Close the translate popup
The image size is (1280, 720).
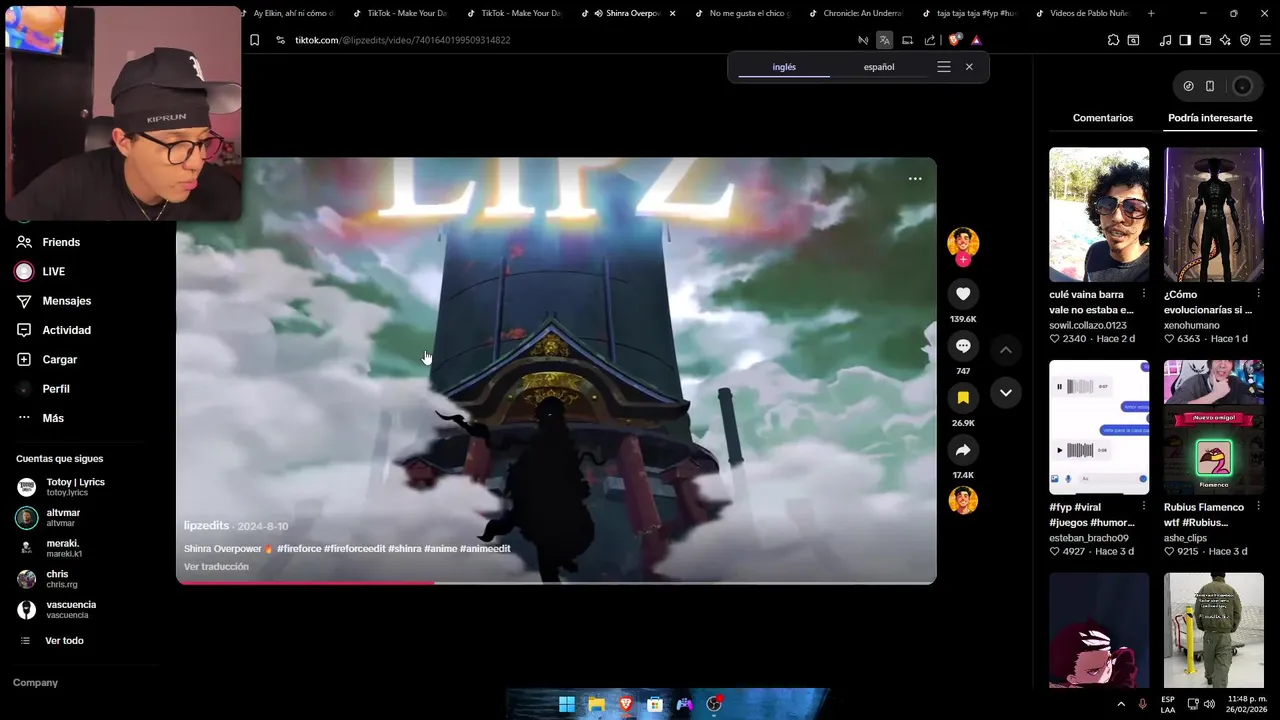969,67
